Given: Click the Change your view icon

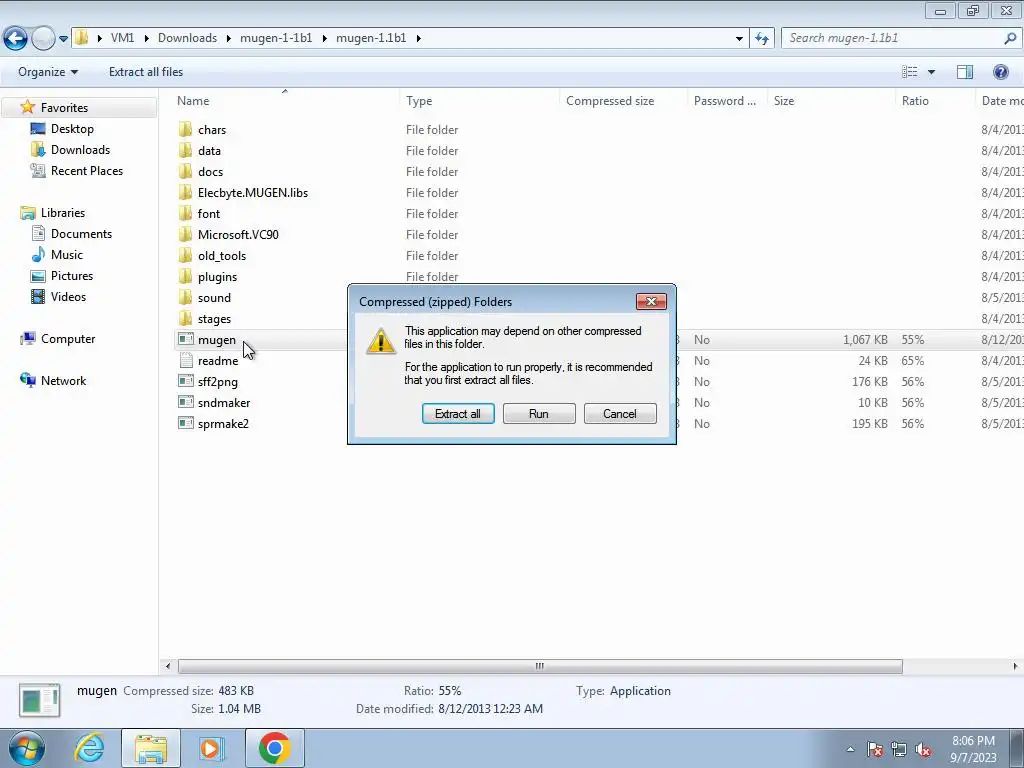Looking at the screenshot, I should pos(909,72).
